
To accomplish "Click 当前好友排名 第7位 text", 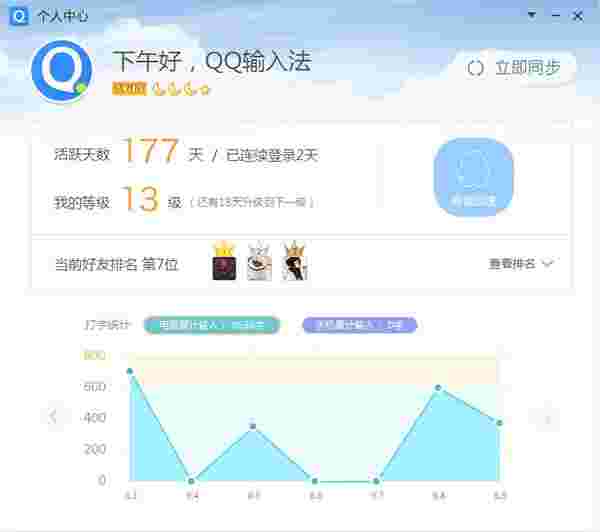I will (x=117, y=264).
